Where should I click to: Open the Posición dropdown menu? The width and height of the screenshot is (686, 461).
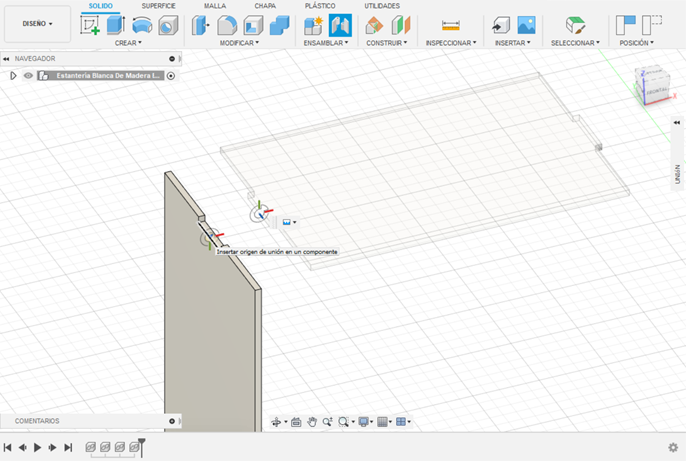pyautogui.click(x=637, y=43)
